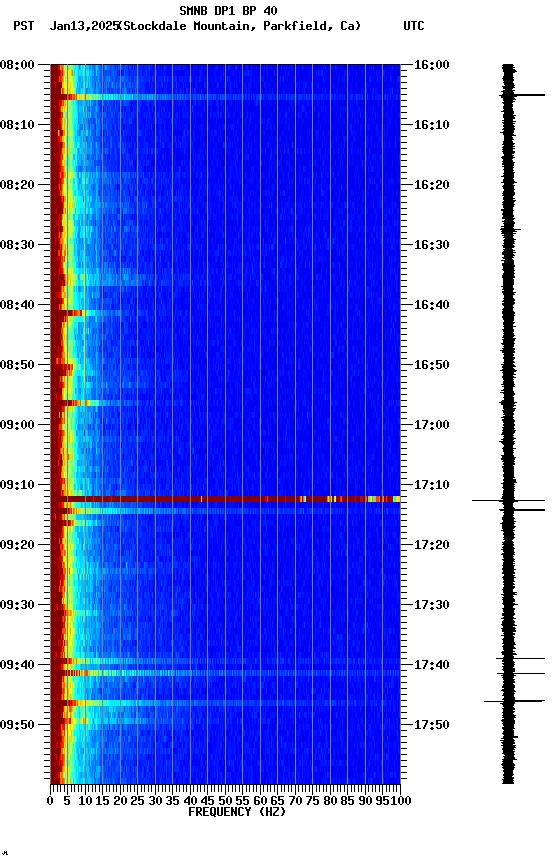Click the 16:10 UTC time label
Screen dimensions: 552x864
click(x=431, y=125)
